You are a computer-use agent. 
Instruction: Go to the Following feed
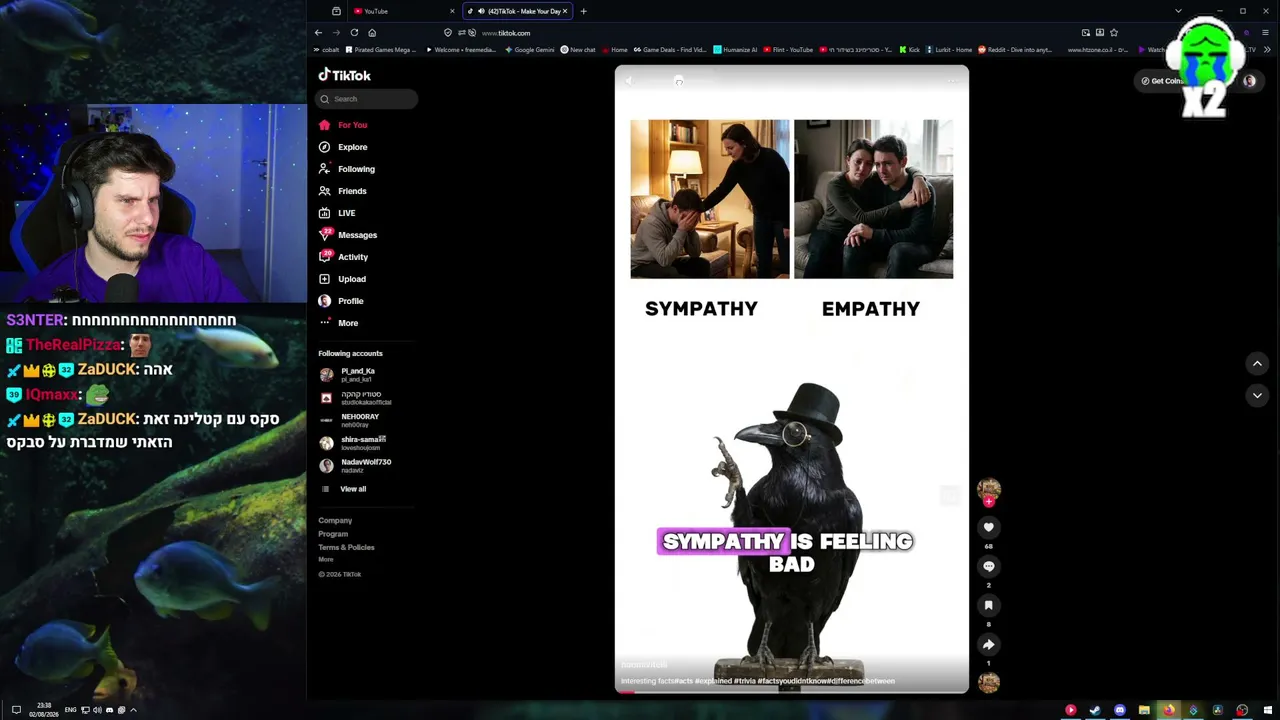(x=347, y=169)
